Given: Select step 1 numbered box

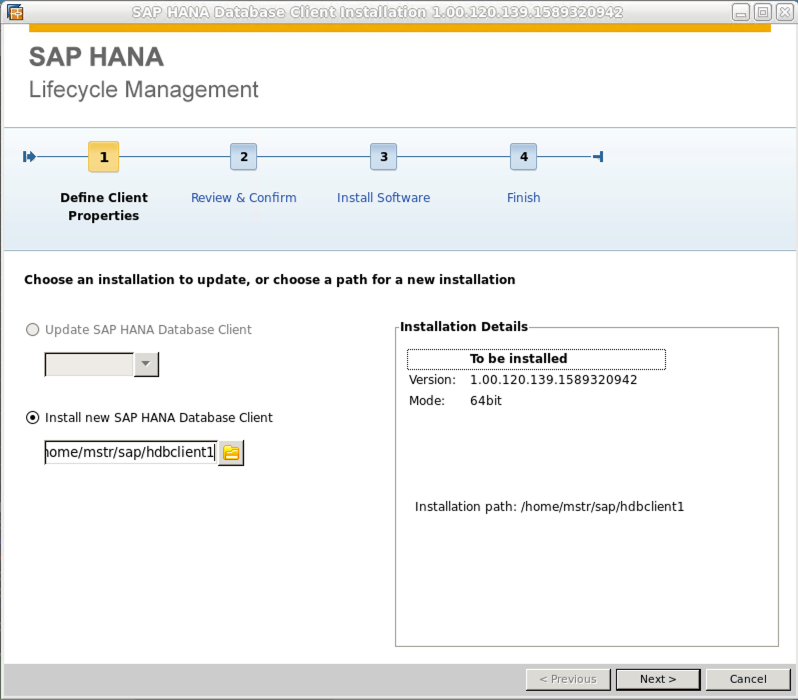Looking at the screenshot, I should coord(104,157).
